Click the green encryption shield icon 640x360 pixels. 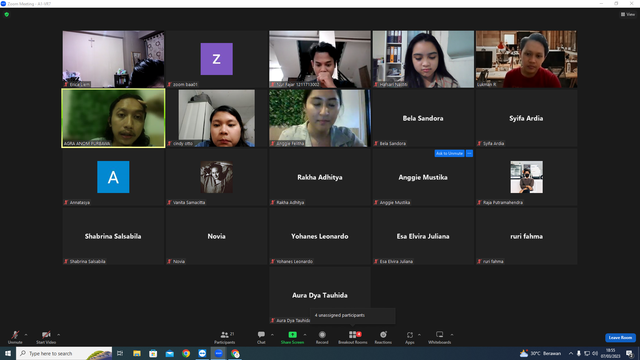pos(7,14)
